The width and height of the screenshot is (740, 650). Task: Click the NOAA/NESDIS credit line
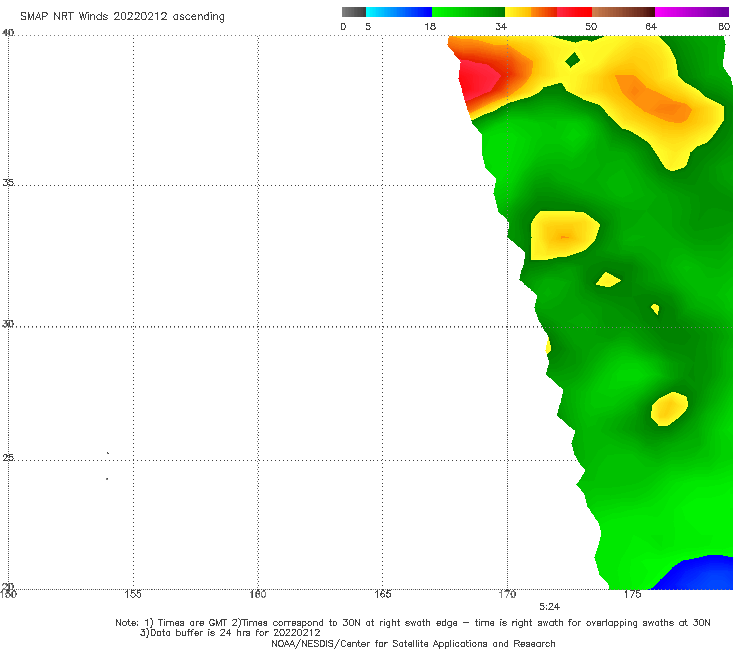click(413, 644)
